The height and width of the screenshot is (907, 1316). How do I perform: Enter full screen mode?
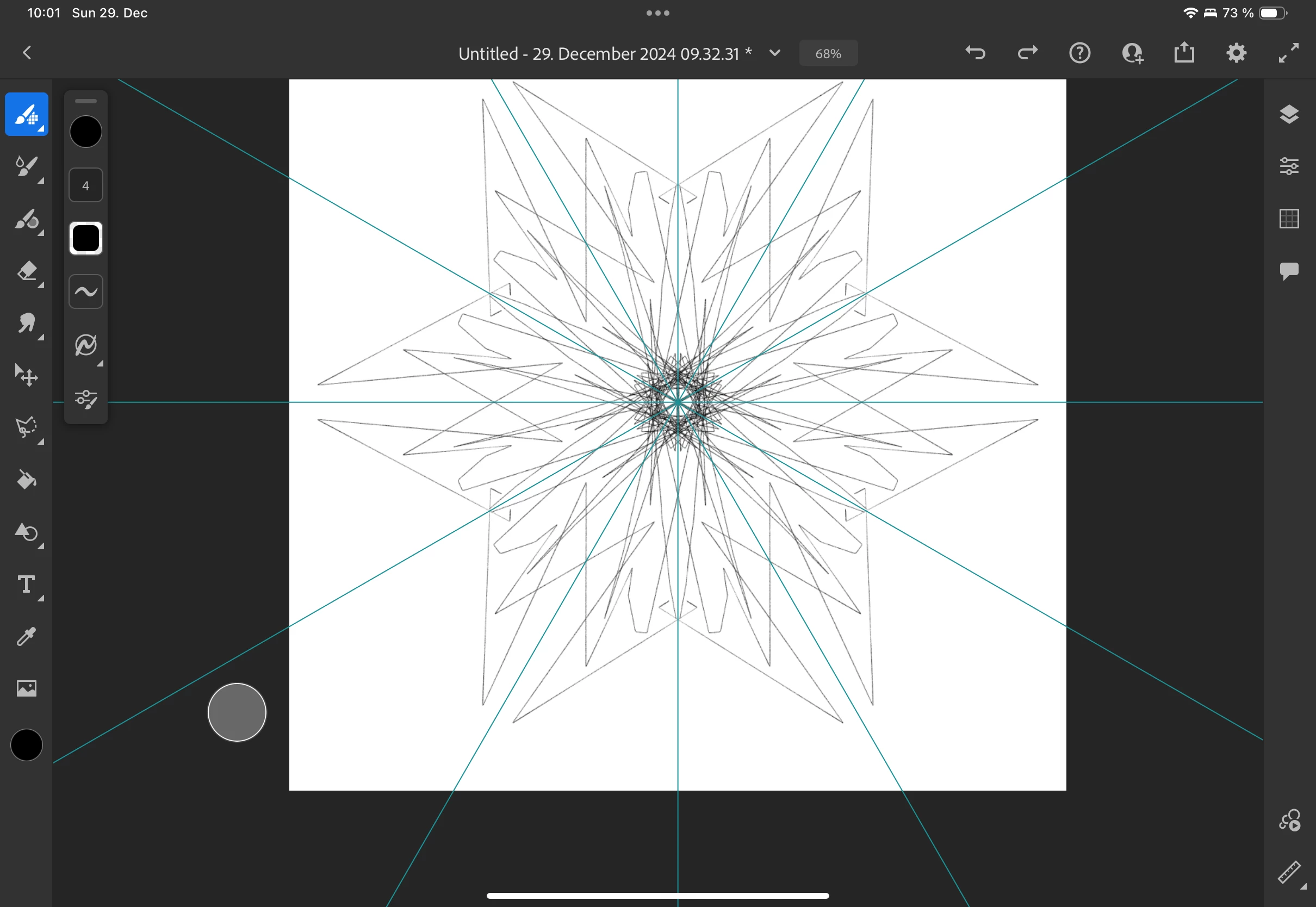point(1288,53)
